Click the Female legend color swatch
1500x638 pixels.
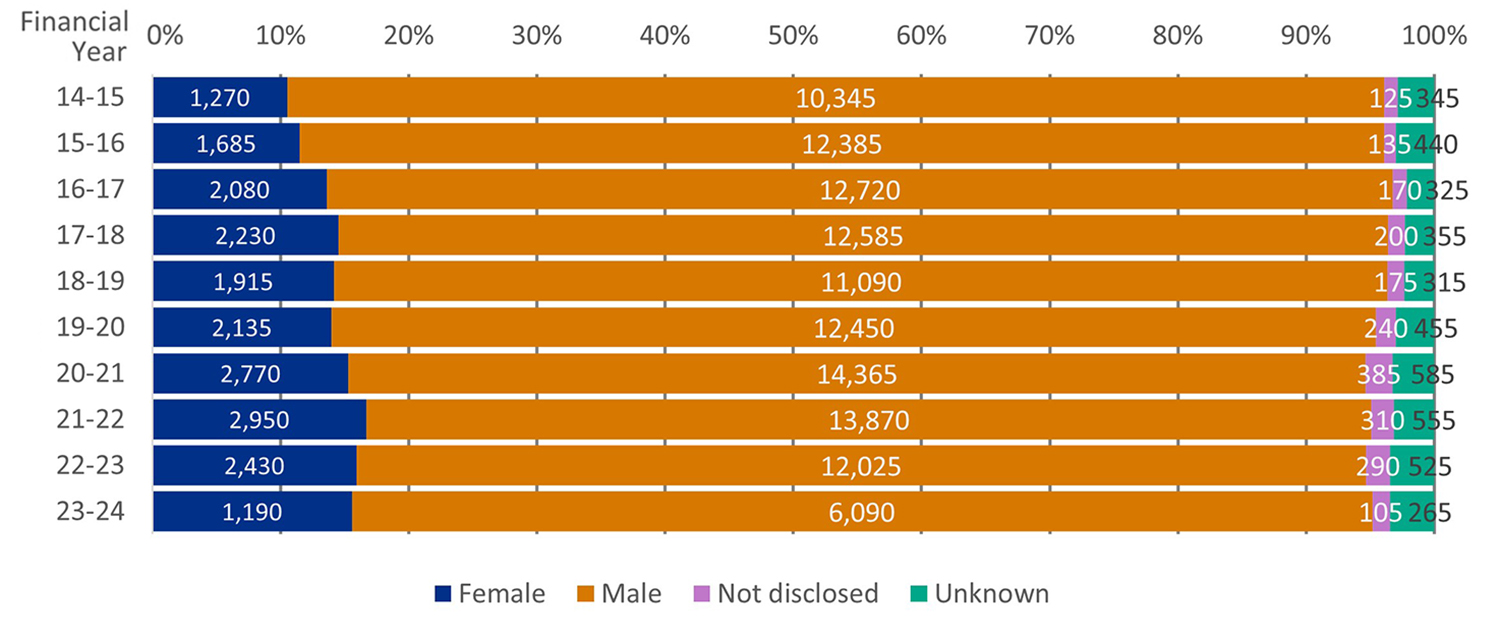point(443,594)
